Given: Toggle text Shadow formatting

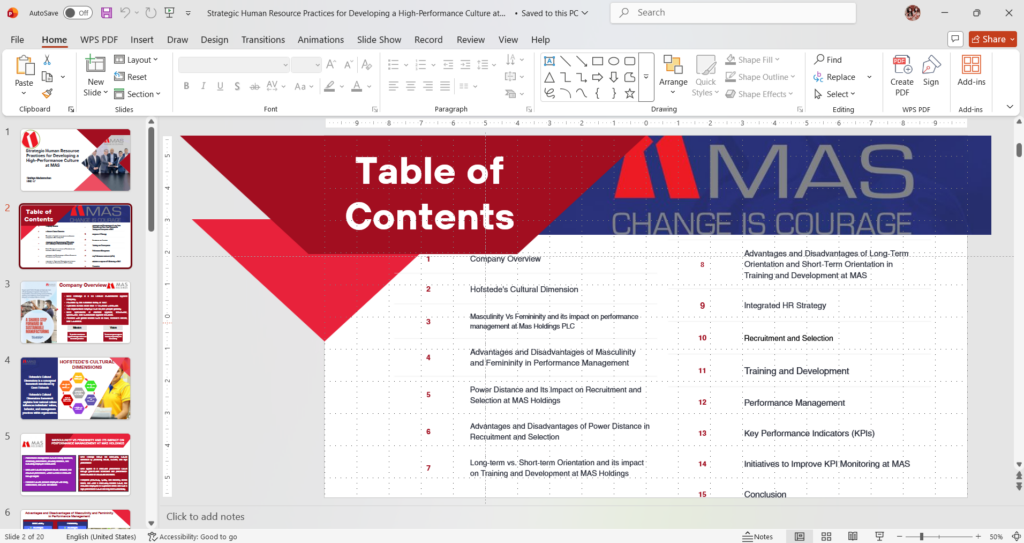Looking at the screenshot, I should 237,86.
